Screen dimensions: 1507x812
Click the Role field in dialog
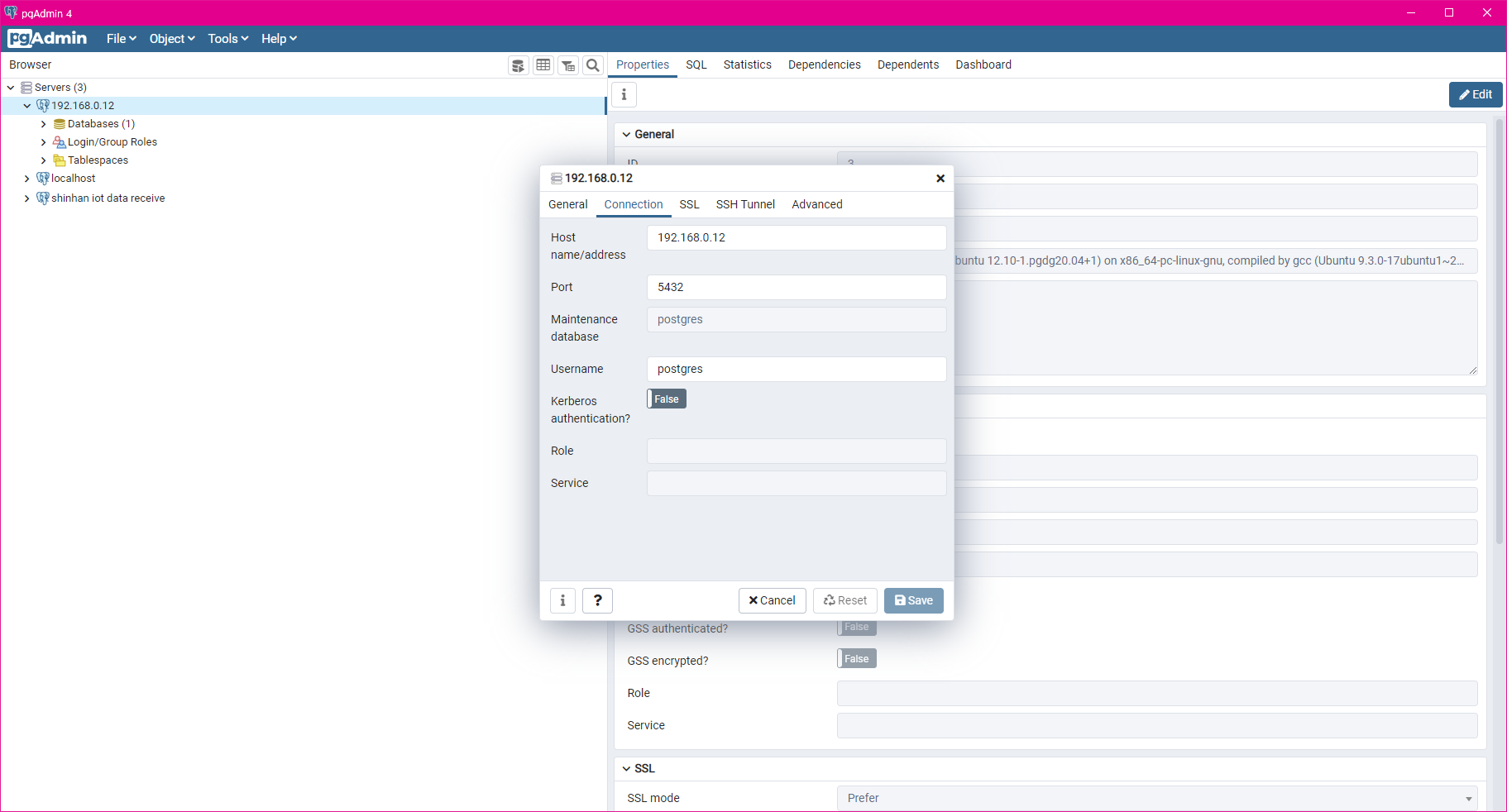pos(797,451)
